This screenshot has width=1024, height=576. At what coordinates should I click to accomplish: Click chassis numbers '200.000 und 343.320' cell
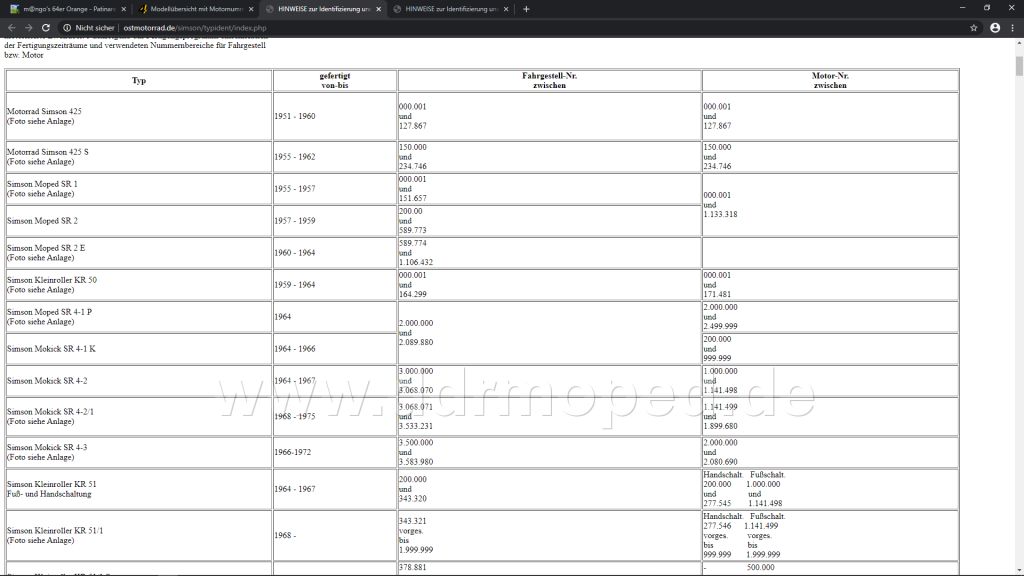pos(549,489)
